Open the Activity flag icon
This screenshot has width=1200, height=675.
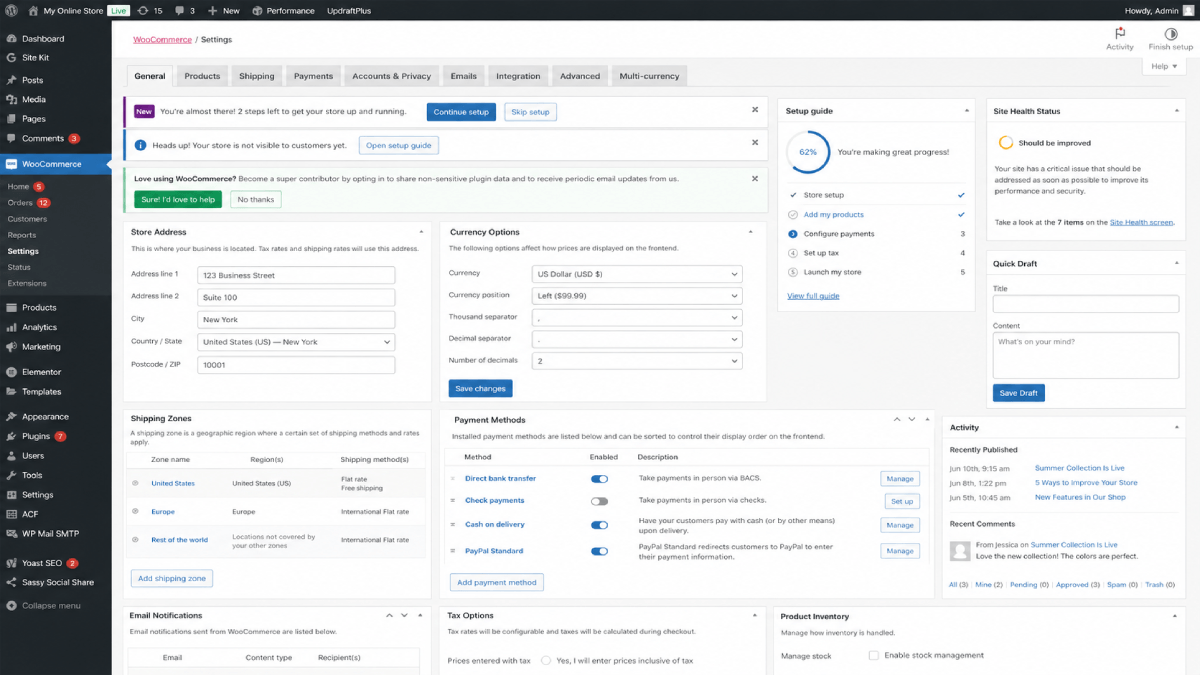[x=1120, y=39]
